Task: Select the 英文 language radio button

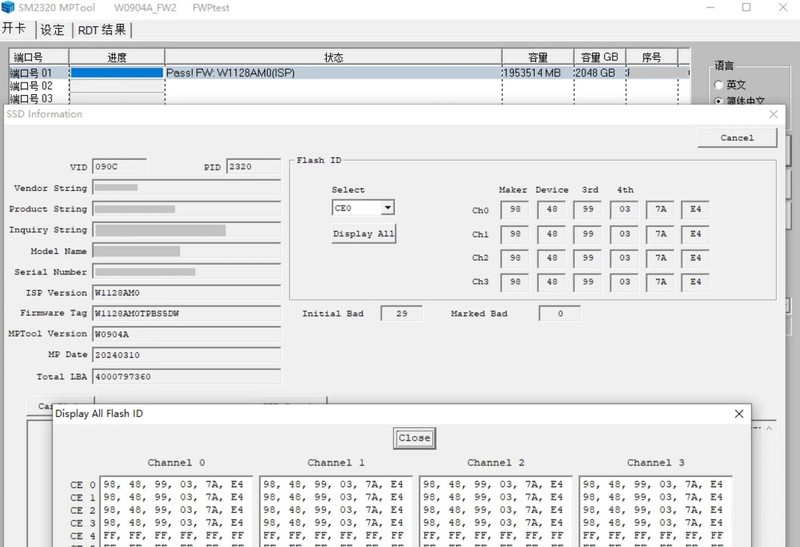Action: [x=718, y=85]
